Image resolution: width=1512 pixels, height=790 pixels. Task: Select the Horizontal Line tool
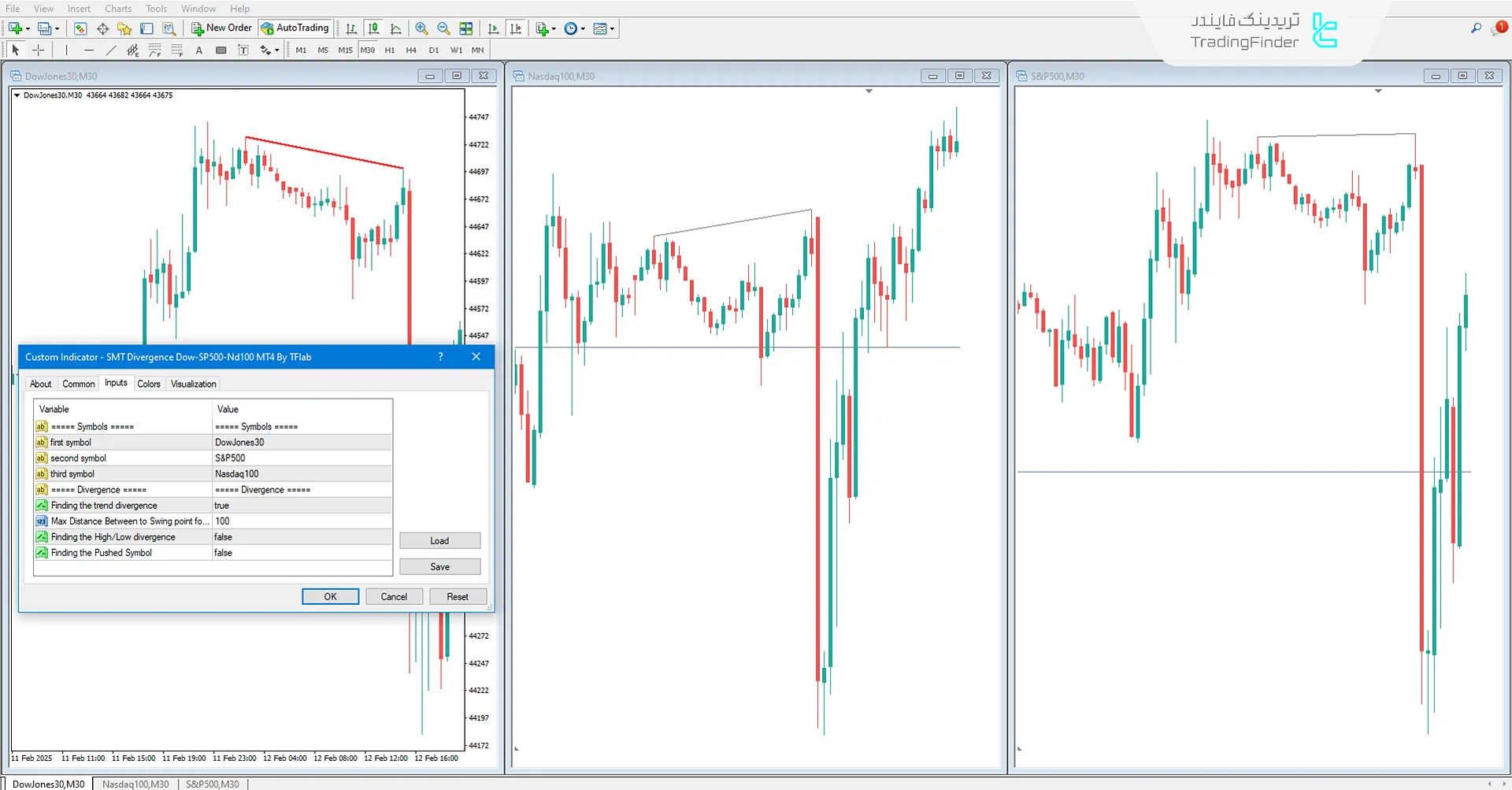click(x=89, y=50)
